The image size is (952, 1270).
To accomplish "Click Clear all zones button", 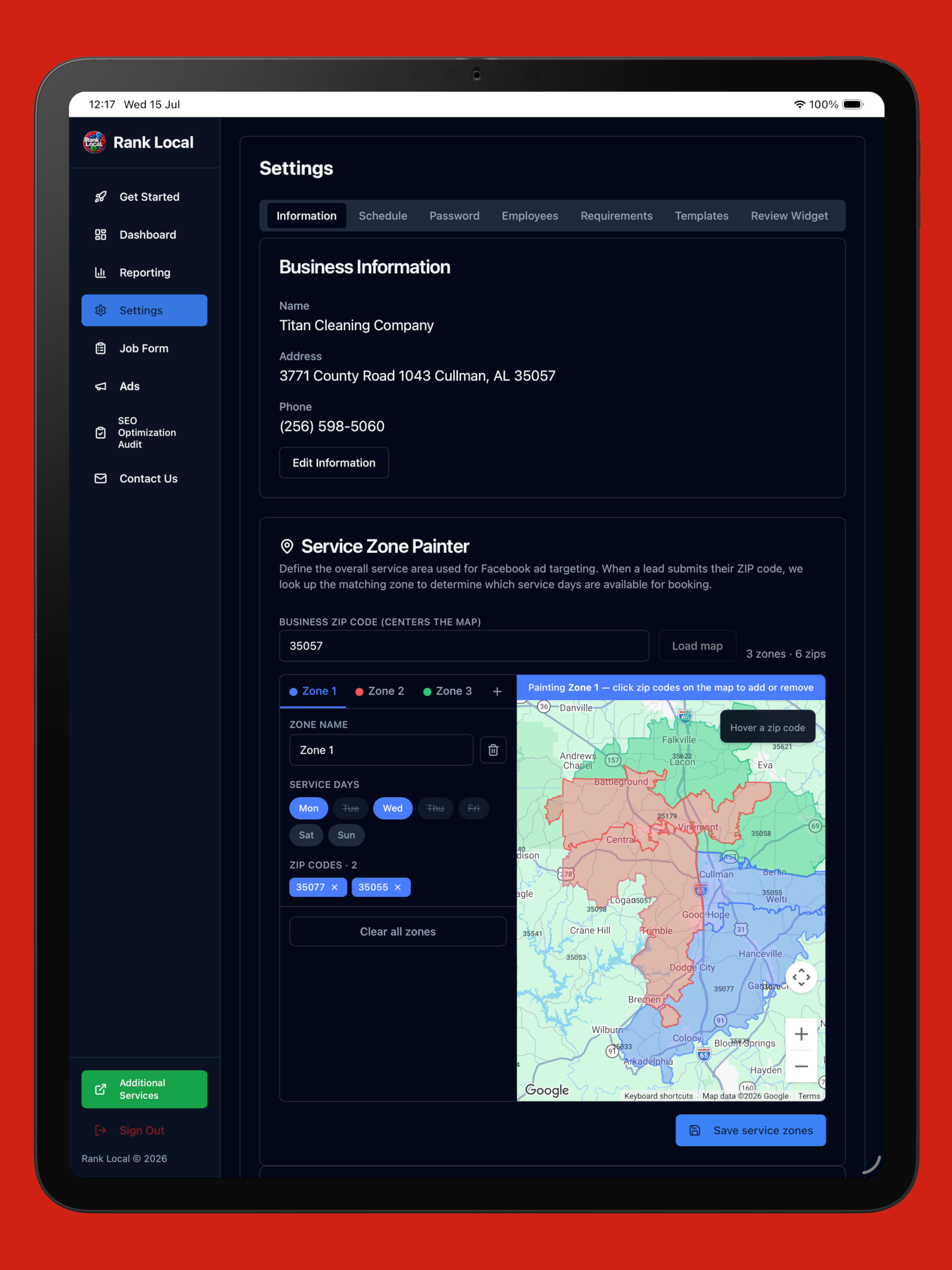I will tap(398, 931).
